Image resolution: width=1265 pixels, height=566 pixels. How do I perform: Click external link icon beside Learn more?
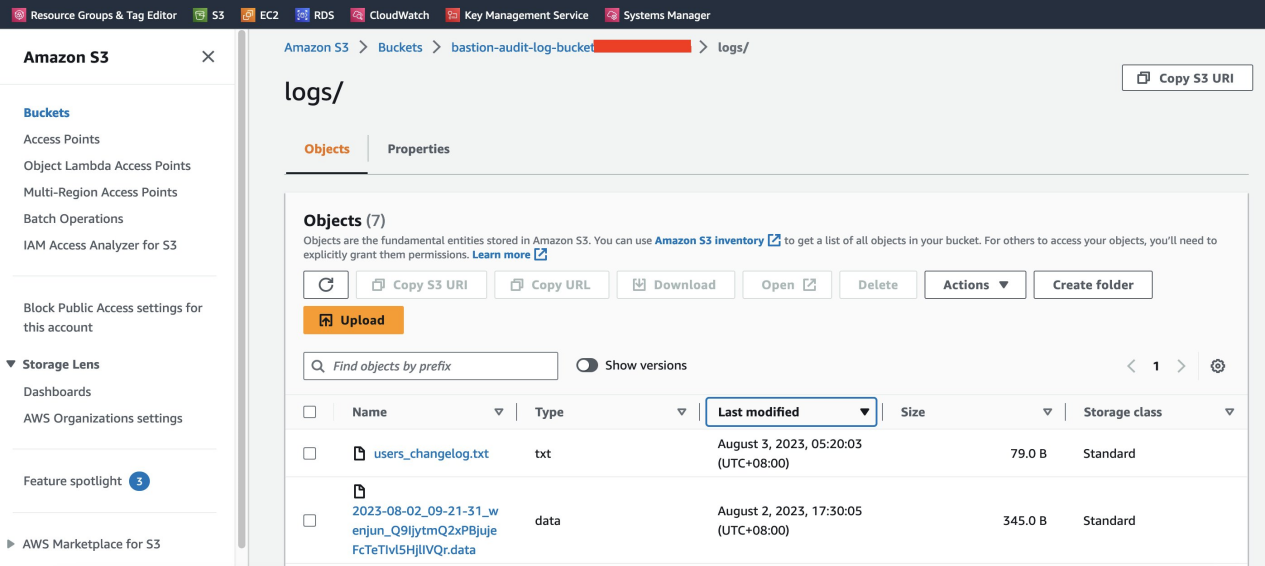point(541,255)
